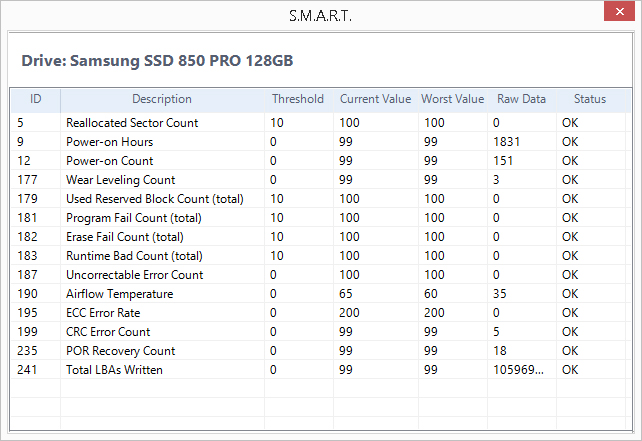Viewport: 642px width, 441px height.
Task: Click the ID cell 5
Action: 20,122
